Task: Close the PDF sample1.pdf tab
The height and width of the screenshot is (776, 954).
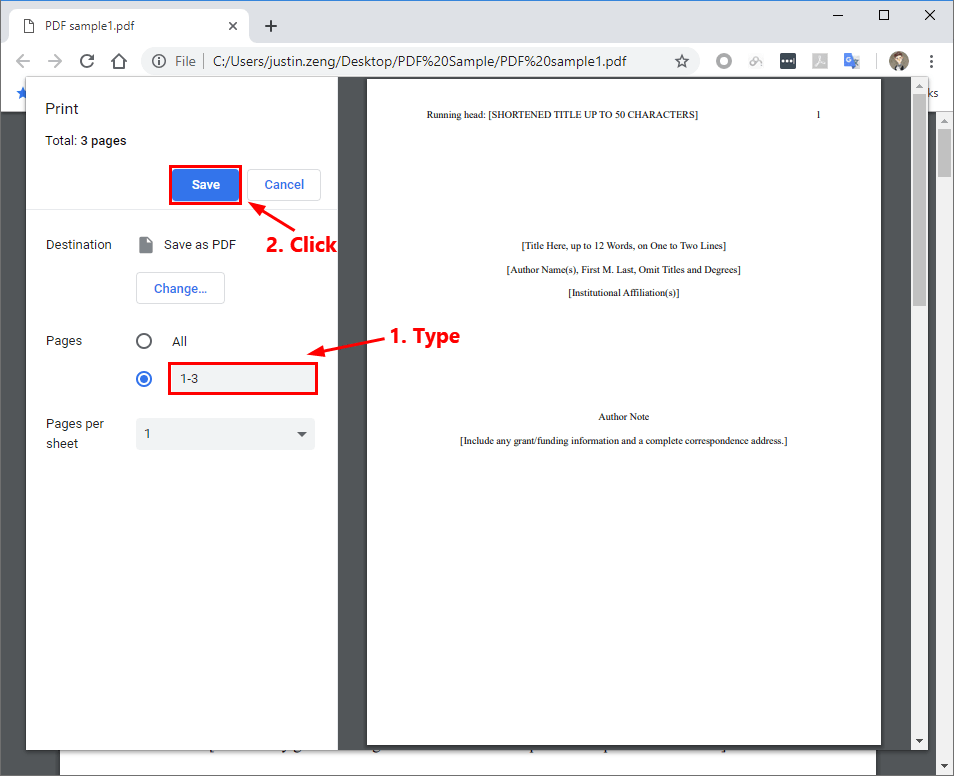Action: coord(233,25)
